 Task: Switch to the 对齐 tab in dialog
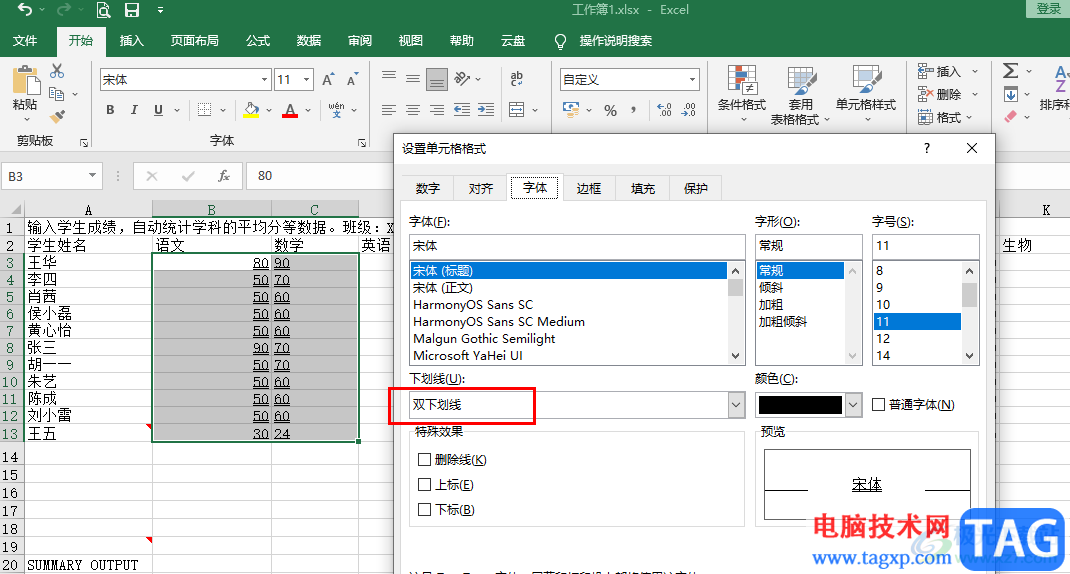click(480, 188)
